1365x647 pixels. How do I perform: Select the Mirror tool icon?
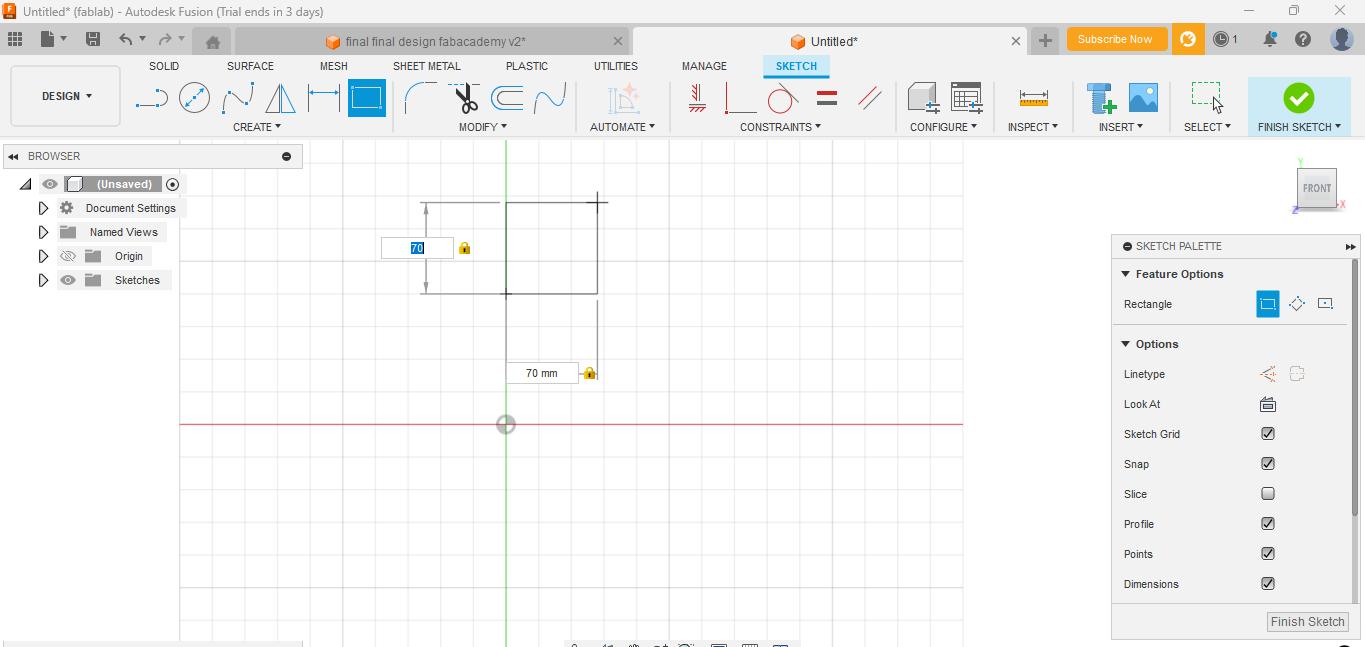(x=280, y=98)
